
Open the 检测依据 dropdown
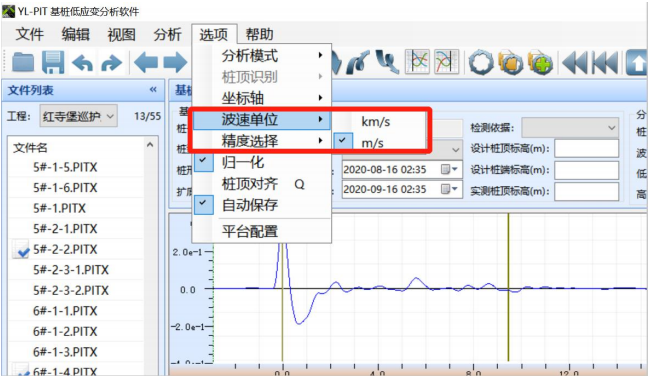[x=570, y=128]
